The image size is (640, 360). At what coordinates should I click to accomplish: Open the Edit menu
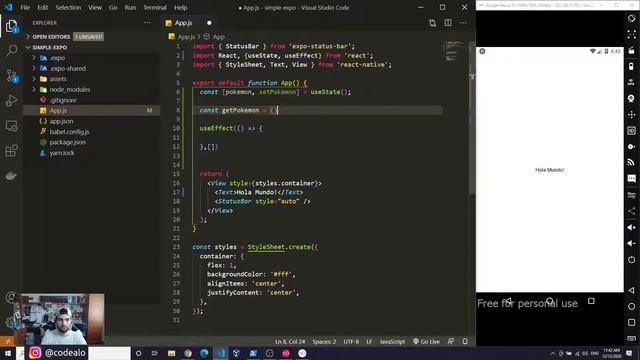coord(42,7)
